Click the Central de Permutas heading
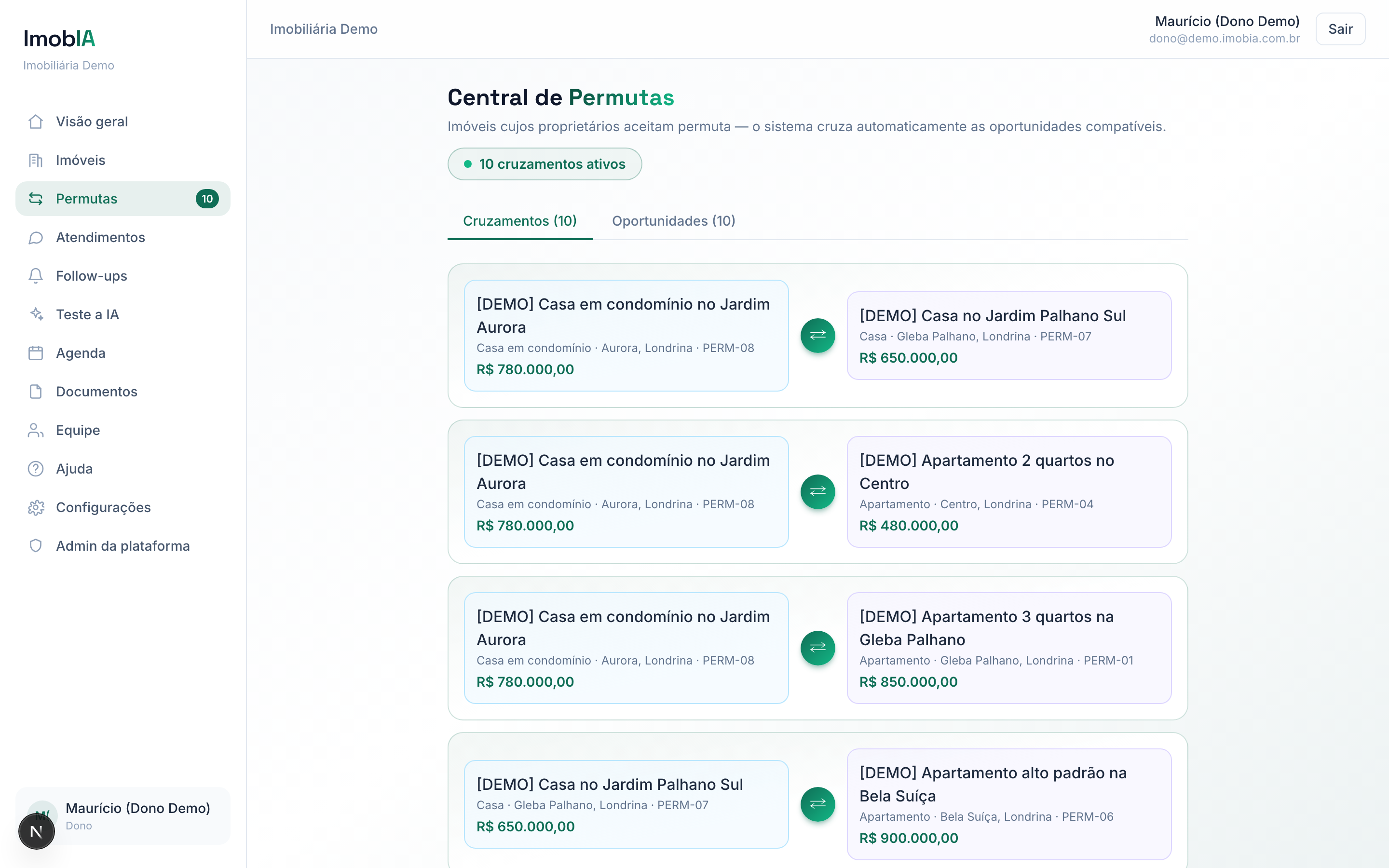Viewport: 1389px width, 868px height. pos(561,97)
